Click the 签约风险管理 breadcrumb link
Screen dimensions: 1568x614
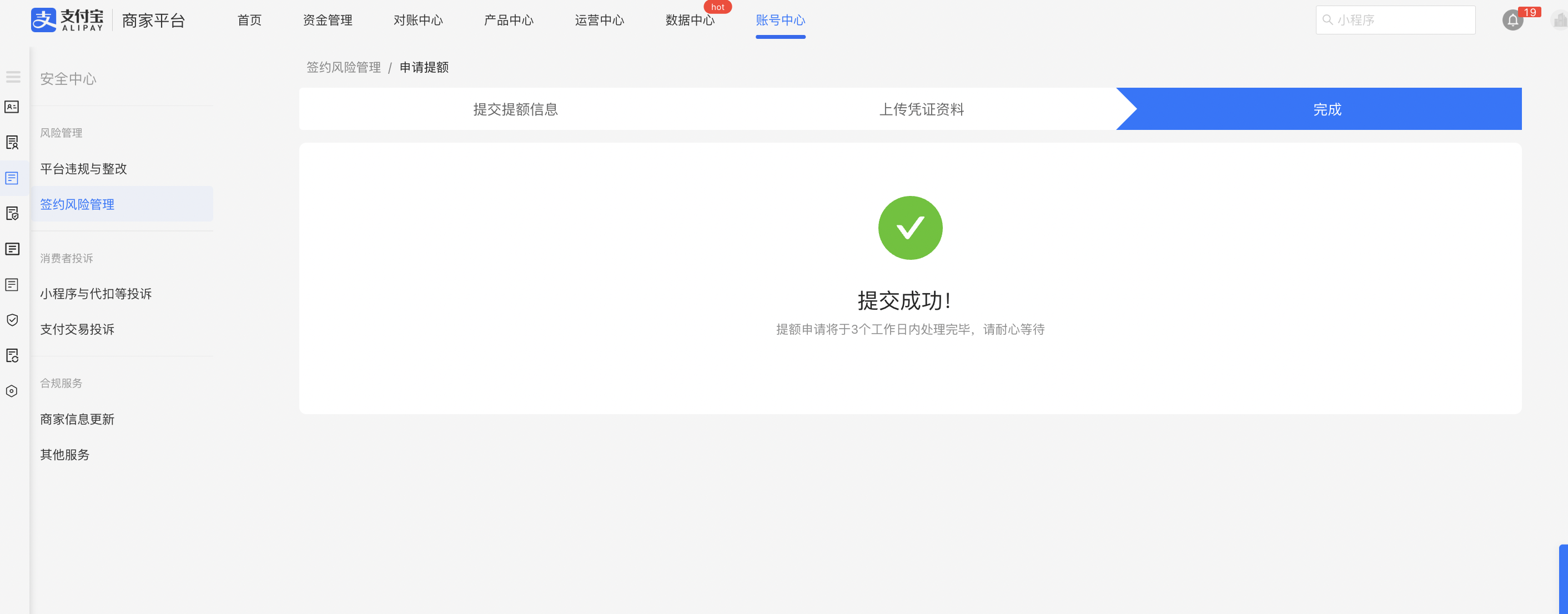(x=343, y=68)
